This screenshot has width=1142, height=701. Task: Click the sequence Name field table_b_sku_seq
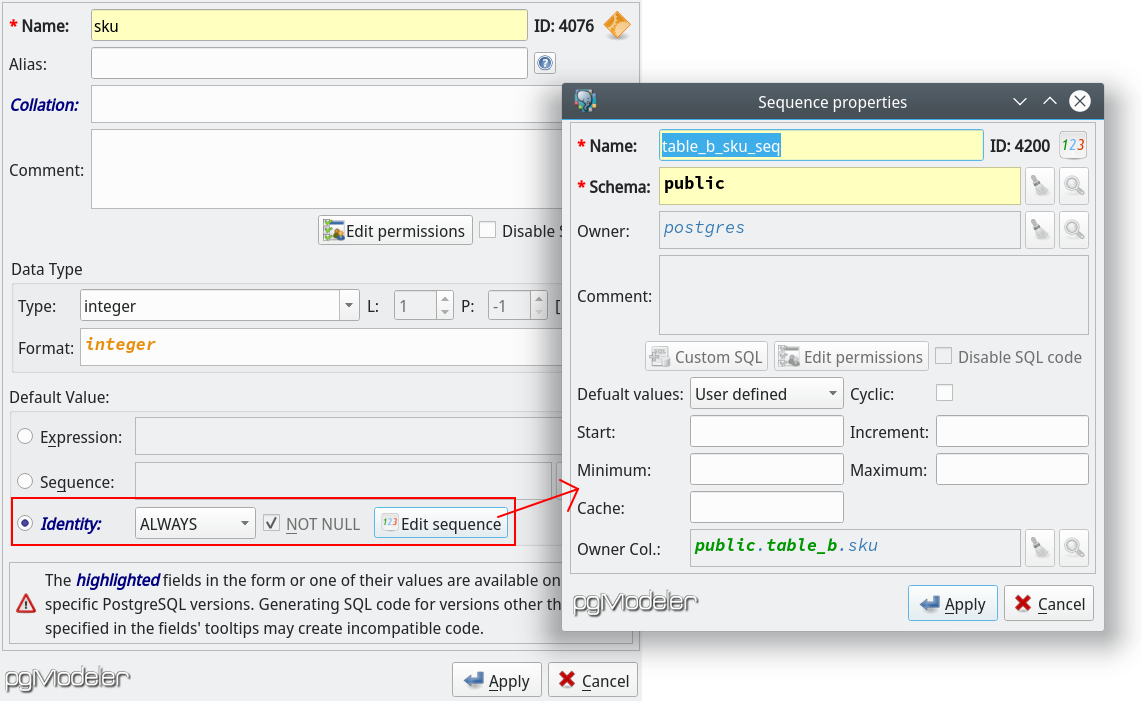tap(821, 145)
